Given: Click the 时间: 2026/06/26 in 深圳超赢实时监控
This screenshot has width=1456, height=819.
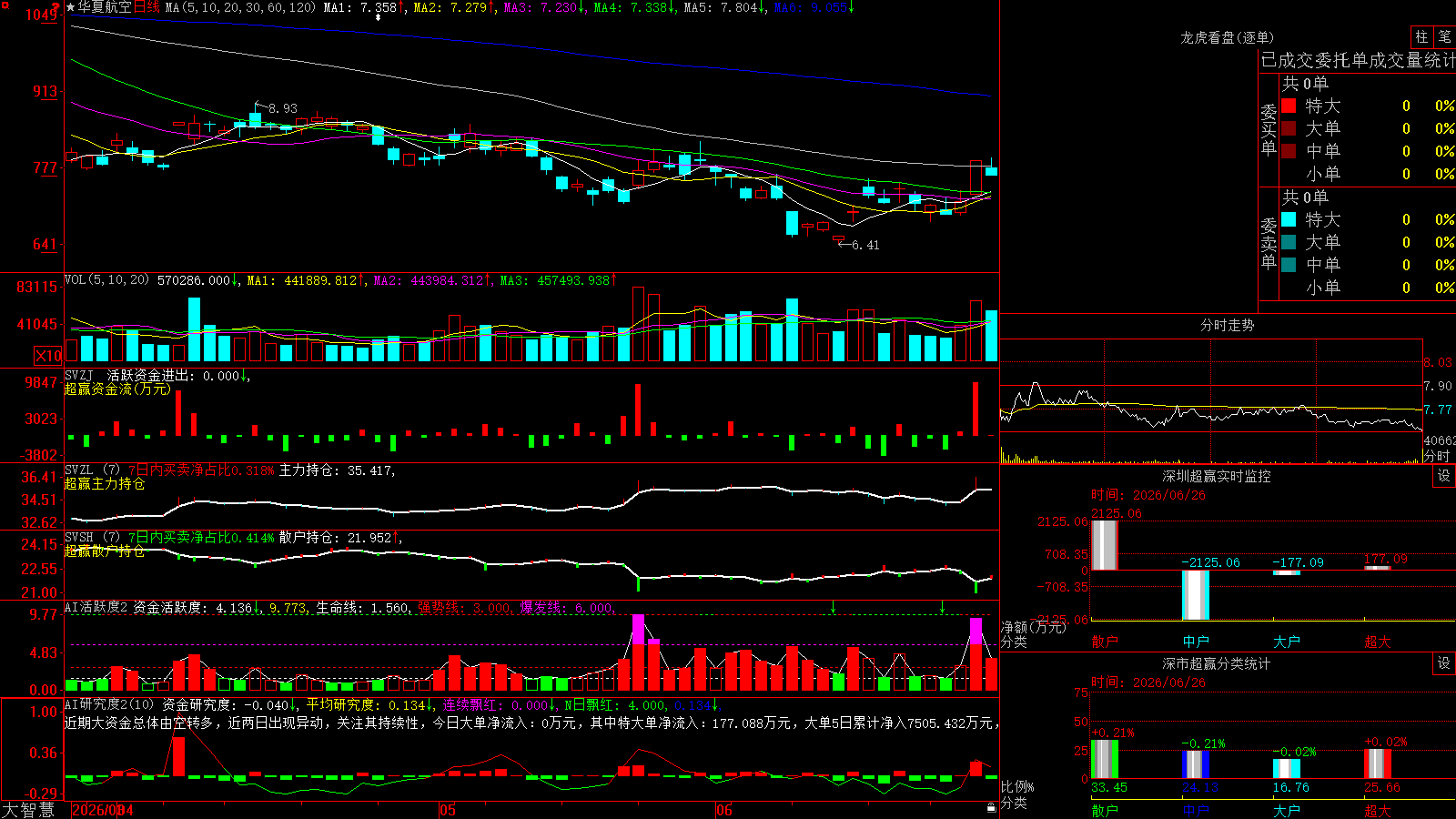Looking at the screenshot, I should 1148,495.
